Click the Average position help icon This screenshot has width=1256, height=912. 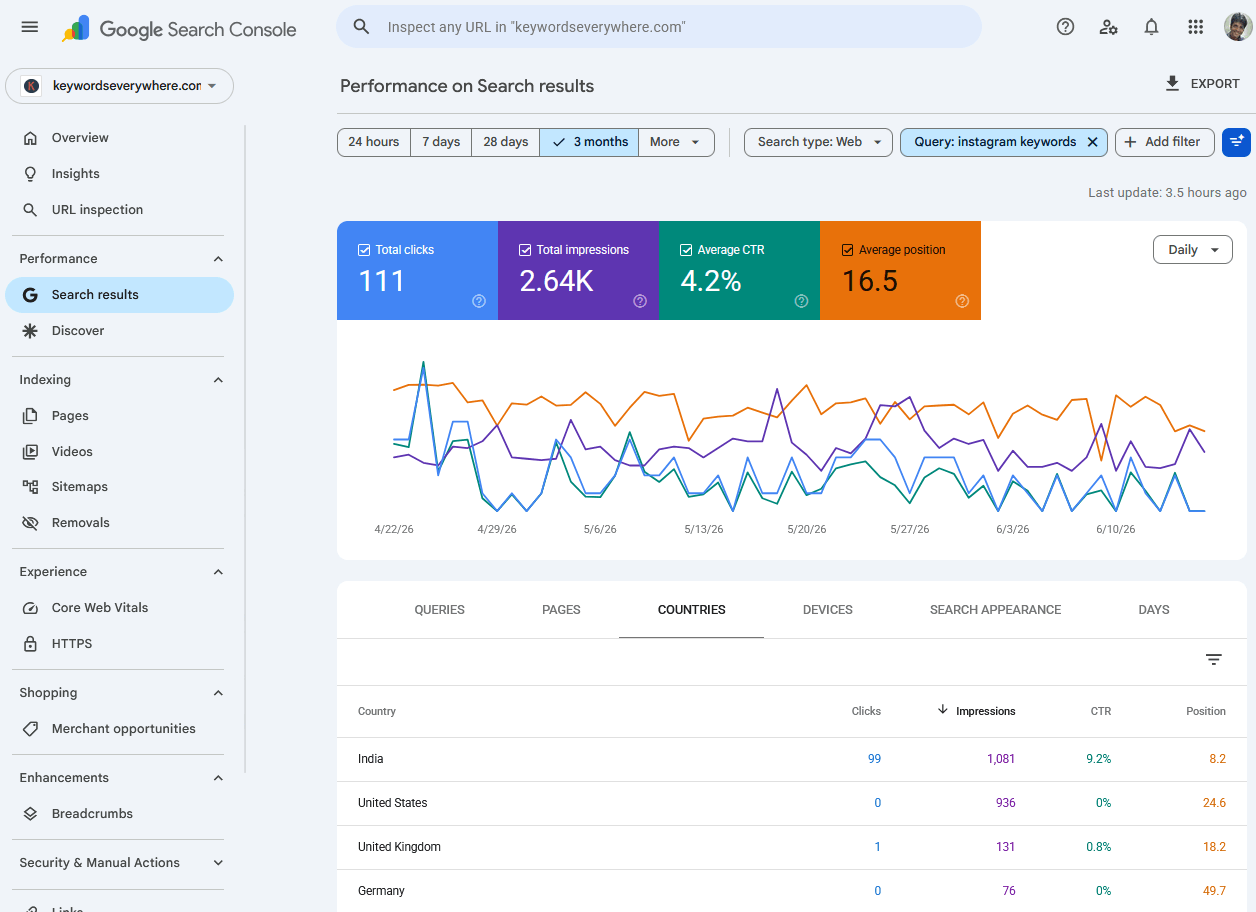tap(962, 301)
